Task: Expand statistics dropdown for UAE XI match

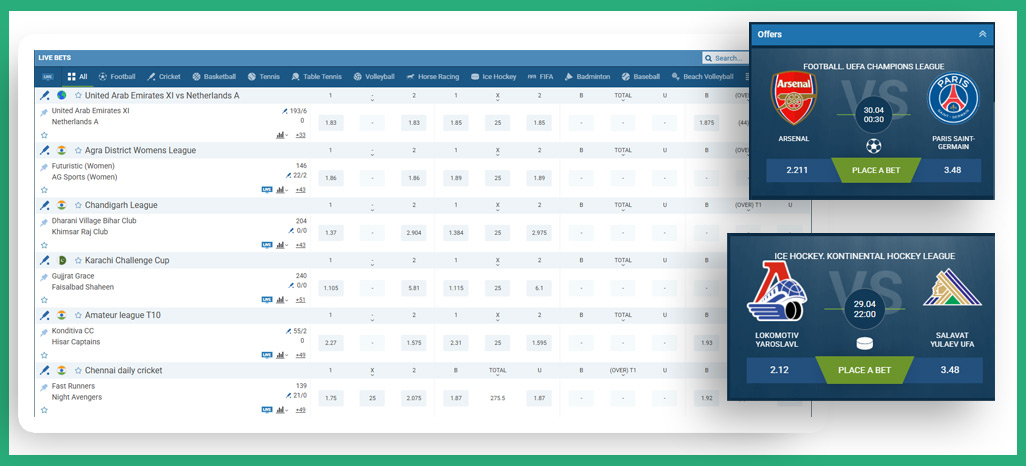Action: (281, 134)
